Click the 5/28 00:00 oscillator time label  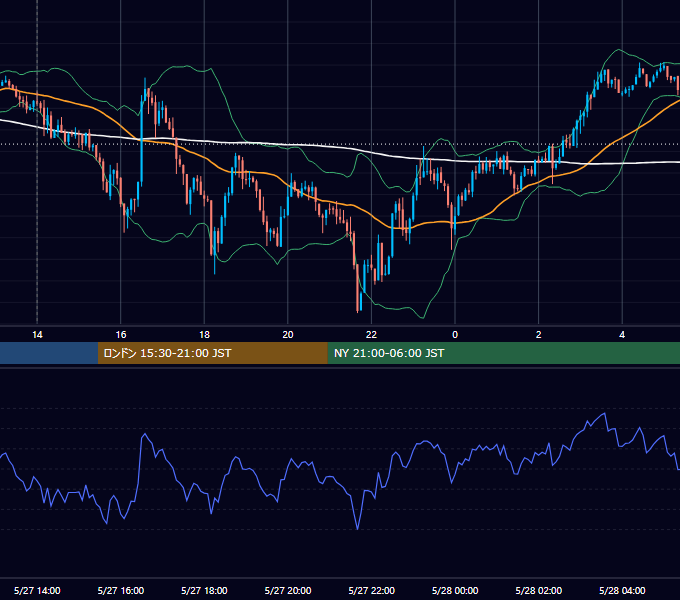(x=455, y=590)
